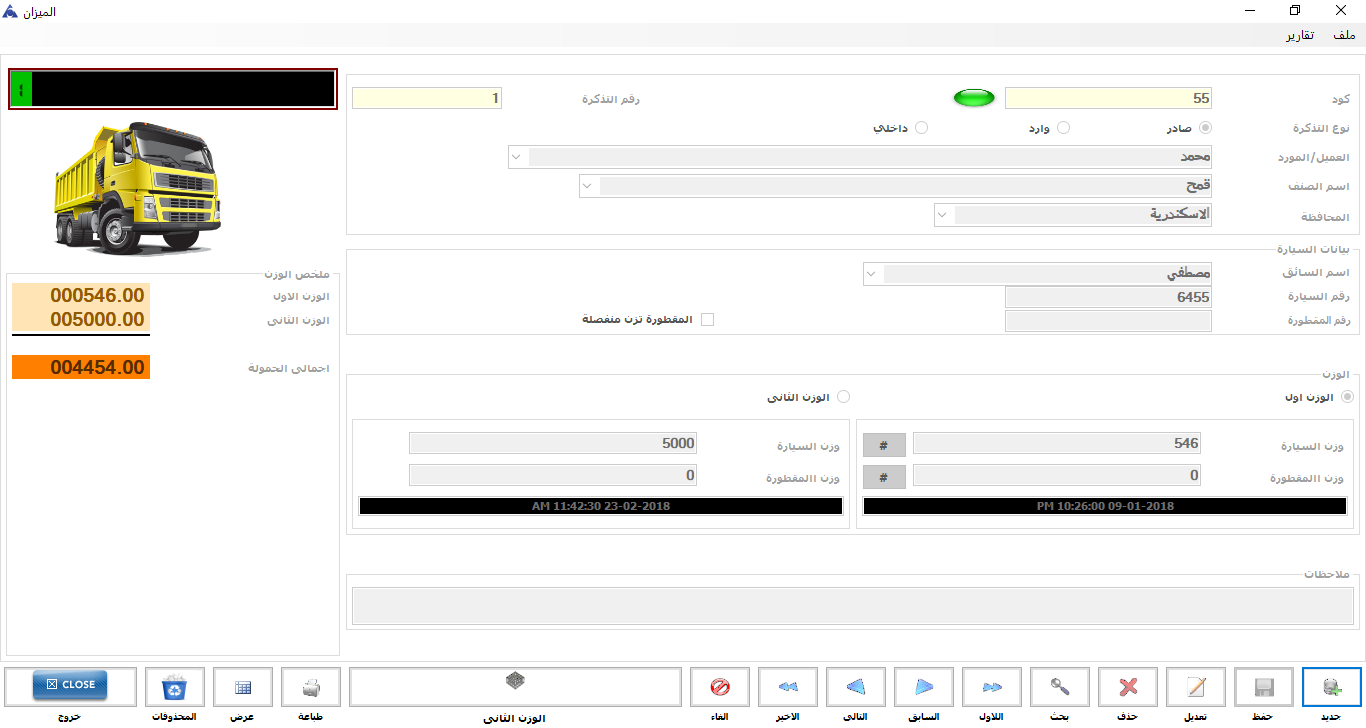Select the وارد (incoming) ticket type radio

click(x=1064, y=128)
